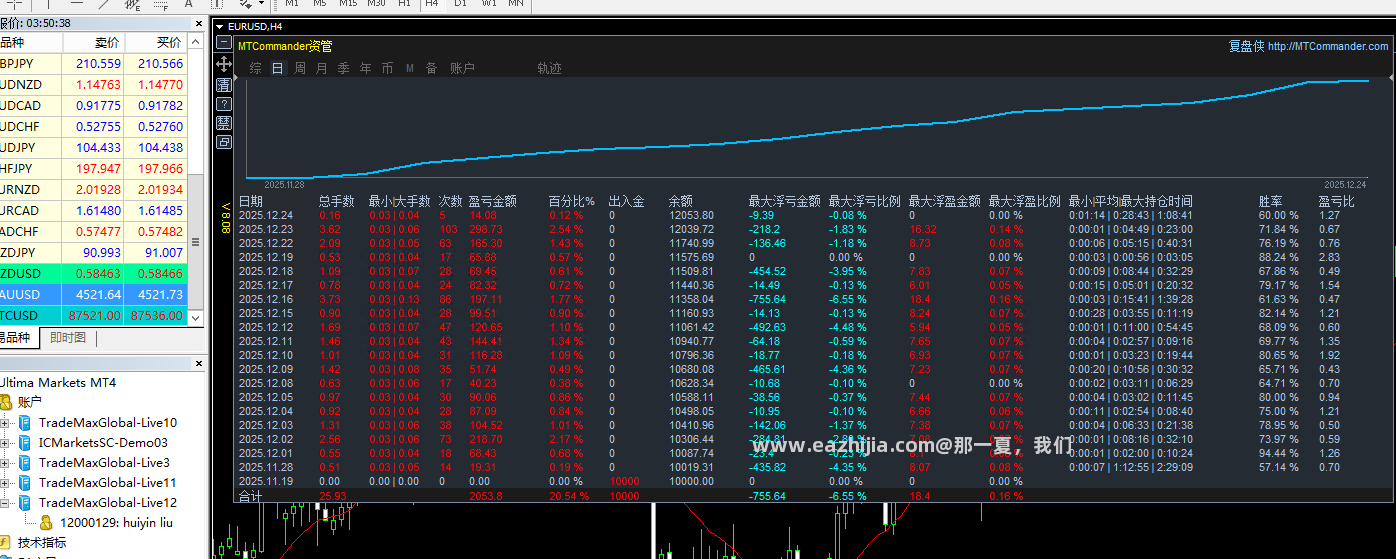This screenshot has height=559, width=1396.
Task: Click the 卖价 column header in Market Watch
Action: click(x=94, y=43)
